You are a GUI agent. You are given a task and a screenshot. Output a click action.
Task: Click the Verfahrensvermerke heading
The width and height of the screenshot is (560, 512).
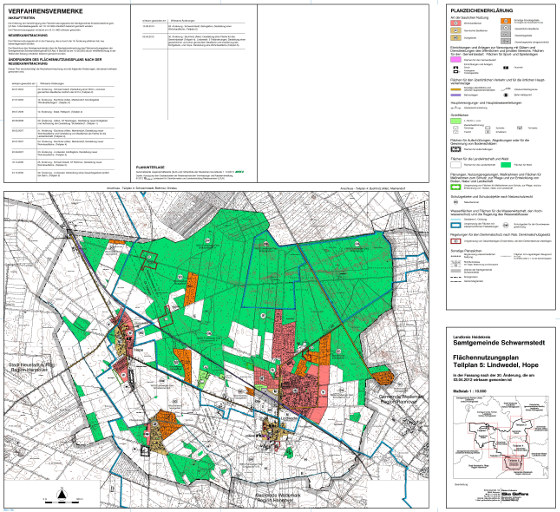click(45, 11)
